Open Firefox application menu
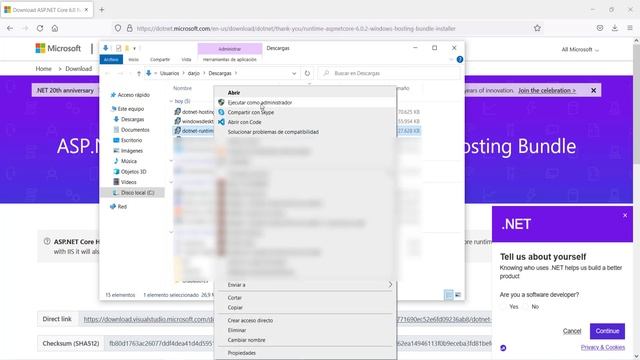This screenshot has height=360, width=640. (630, 28)
